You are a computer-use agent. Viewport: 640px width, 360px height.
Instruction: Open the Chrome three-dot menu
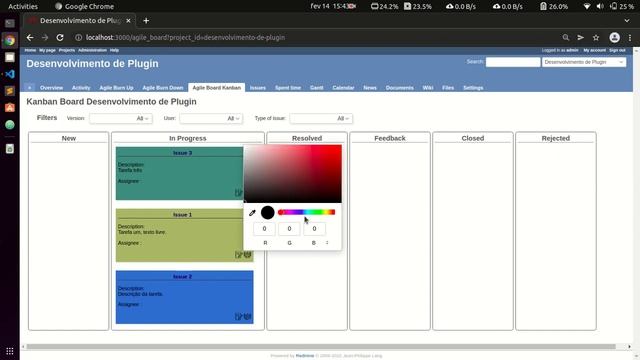coord(630,38)
